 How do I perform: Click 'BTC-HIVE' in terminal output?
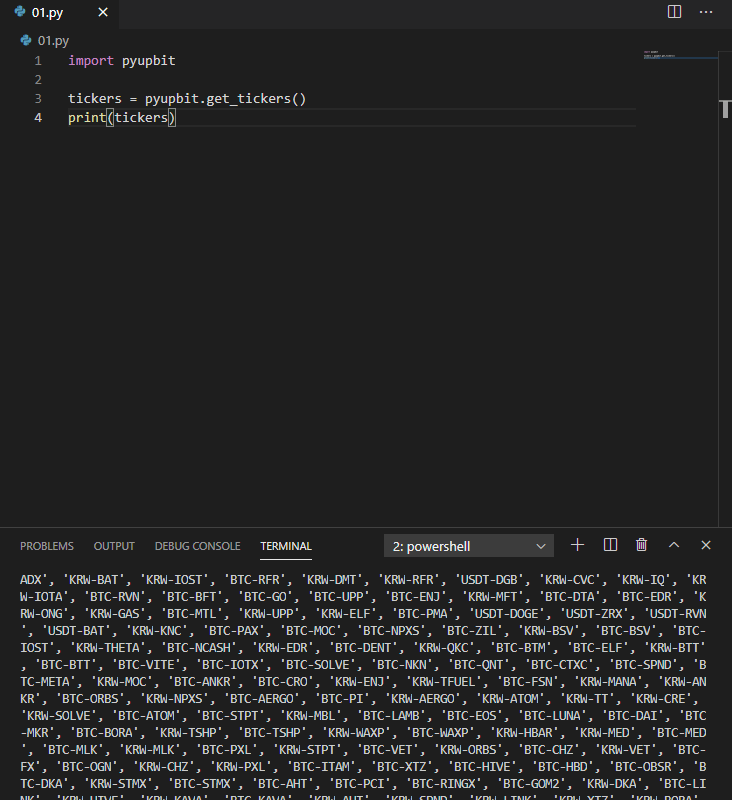click(482, 767)
